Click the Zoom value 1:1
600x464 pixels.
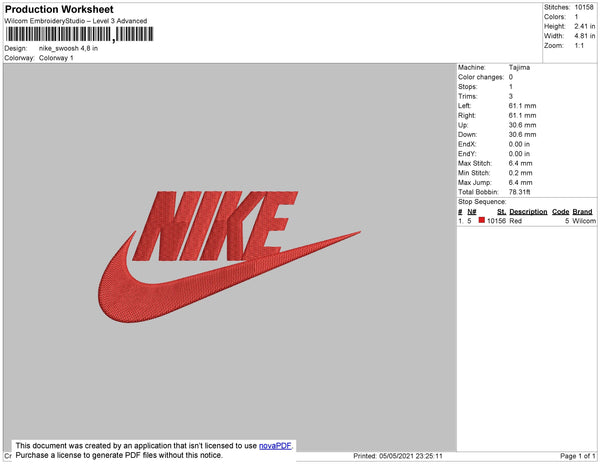point(579,46)
